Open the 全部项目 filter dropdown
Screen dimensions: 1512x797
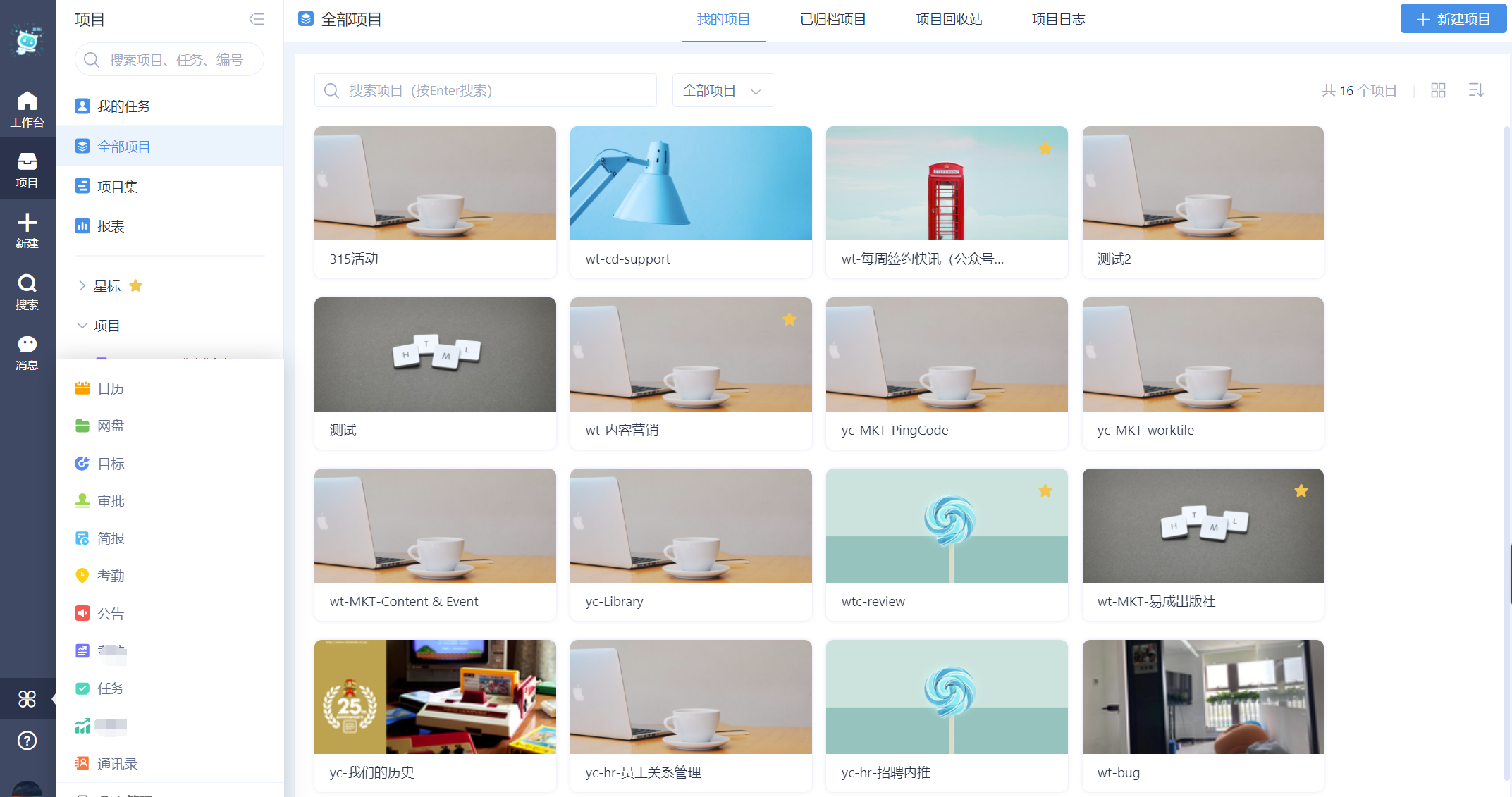pyautogui.click(x=723, y=90)
